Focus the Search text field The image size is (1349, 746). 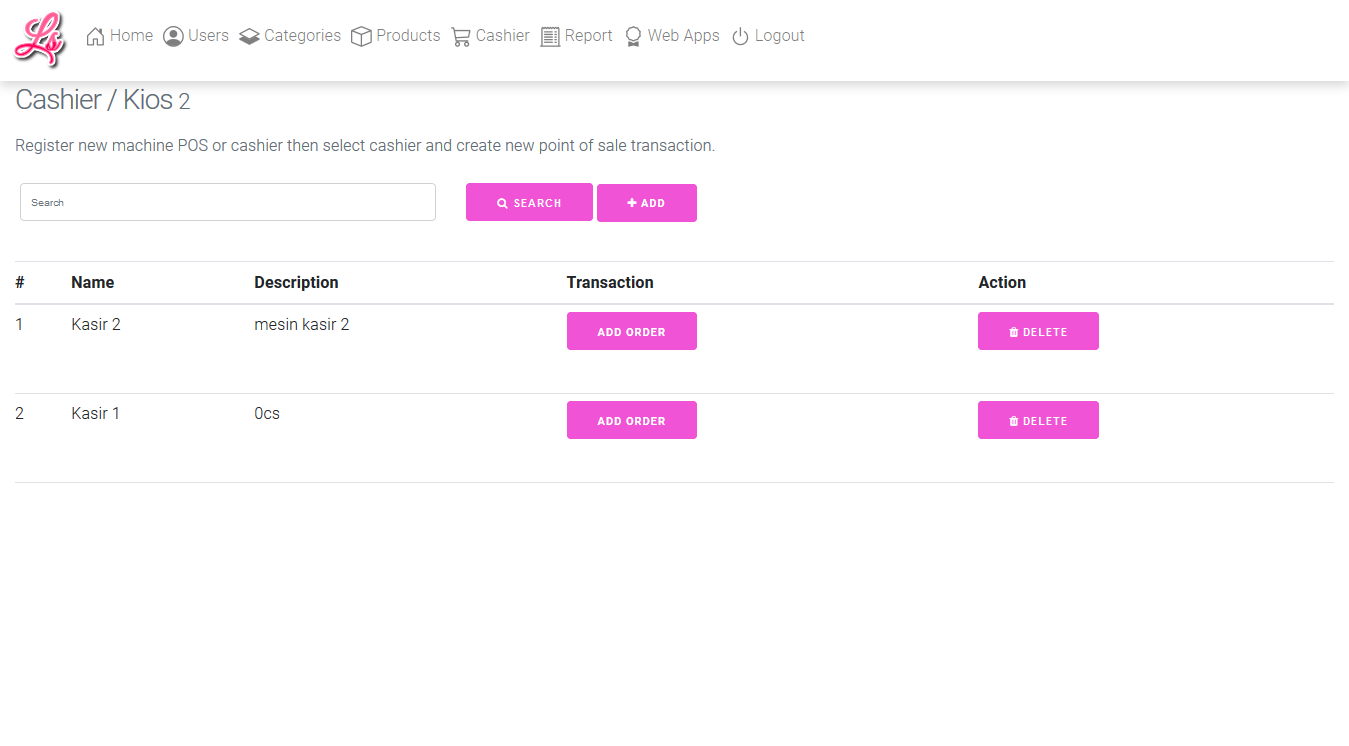tap(228, 202)
